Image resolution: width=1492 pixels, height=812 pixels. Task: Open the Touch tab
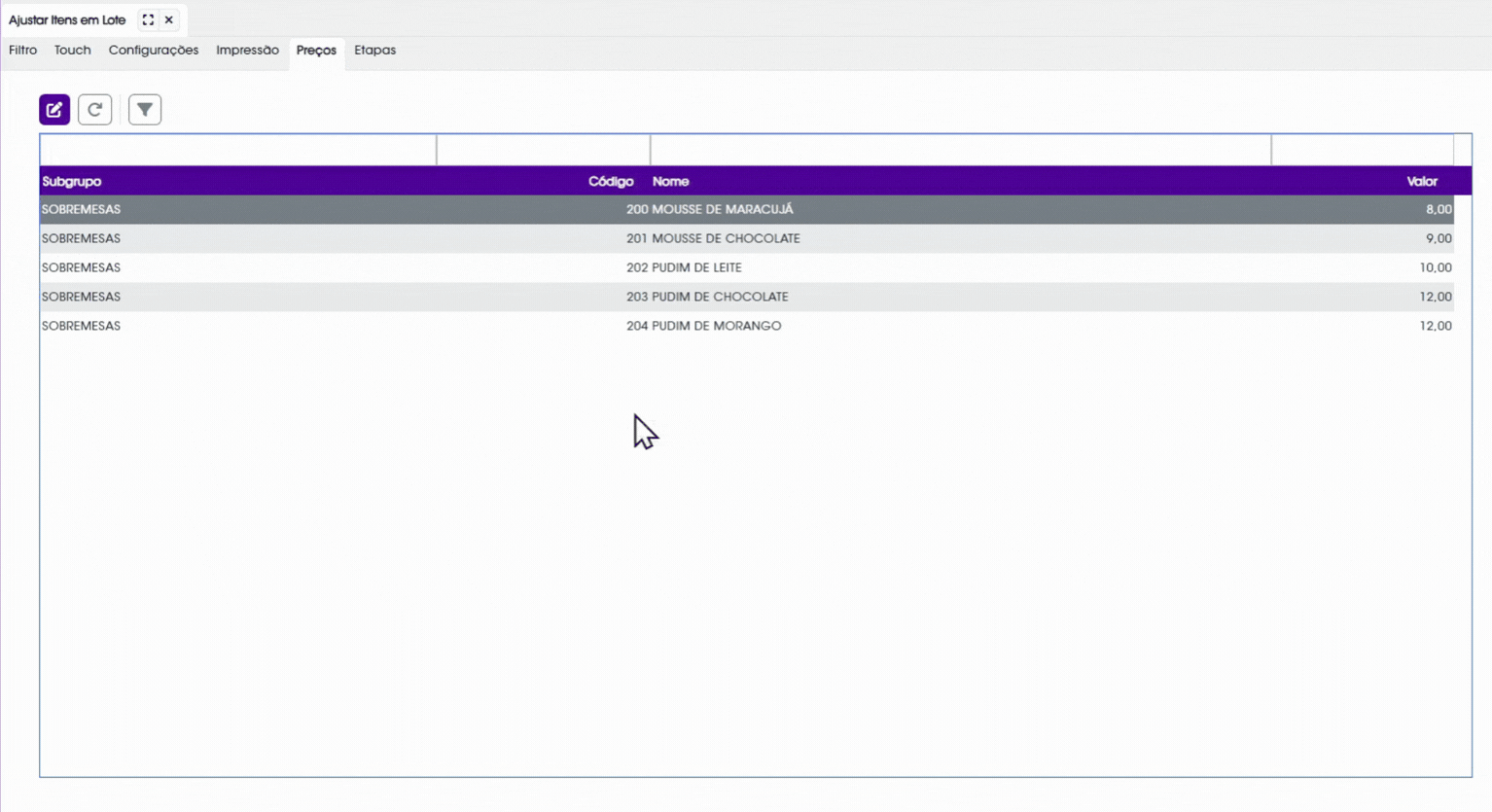pos(73,51)
